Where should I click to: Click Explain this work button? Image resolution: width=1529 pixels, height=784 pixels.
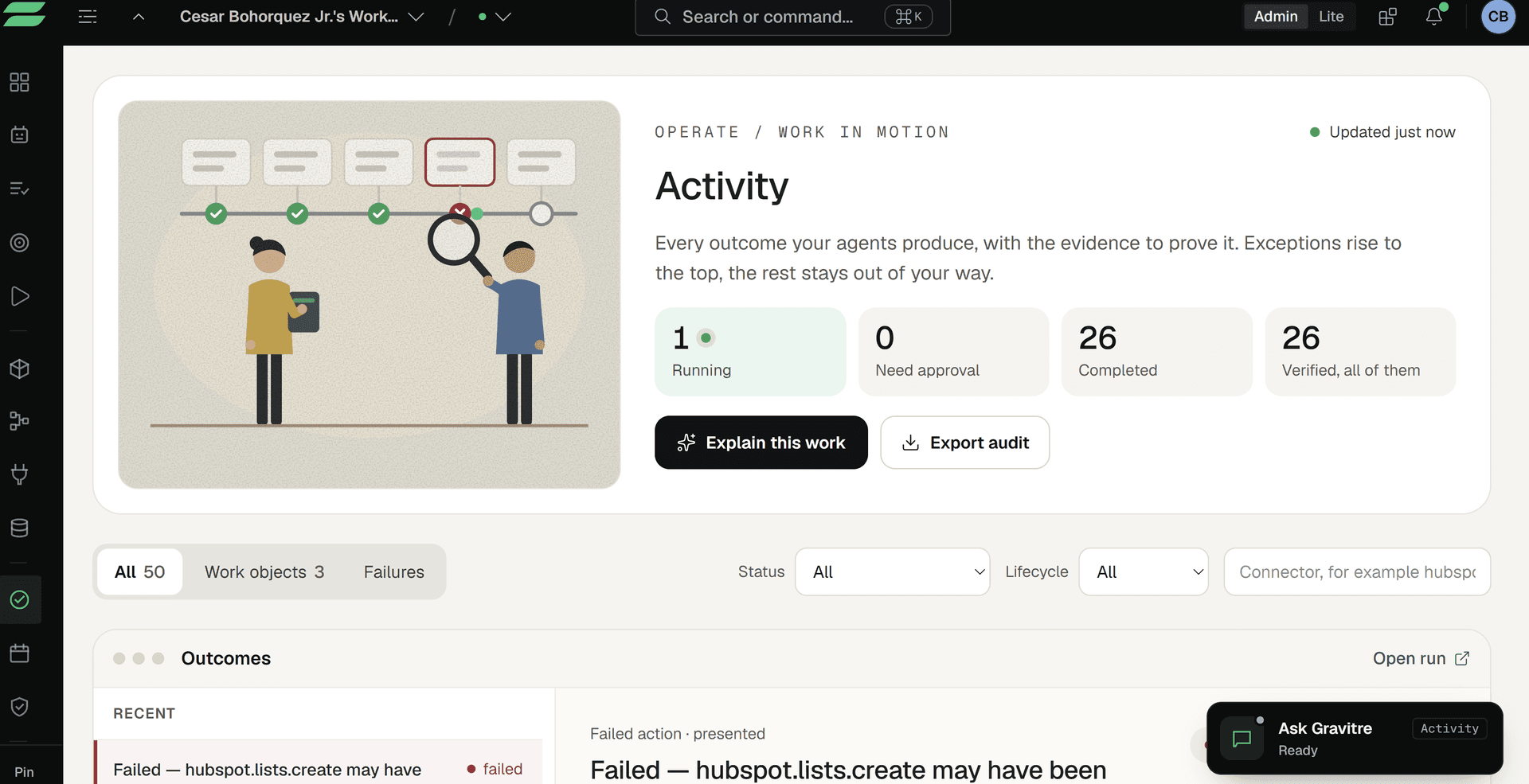tap(761, 443)
